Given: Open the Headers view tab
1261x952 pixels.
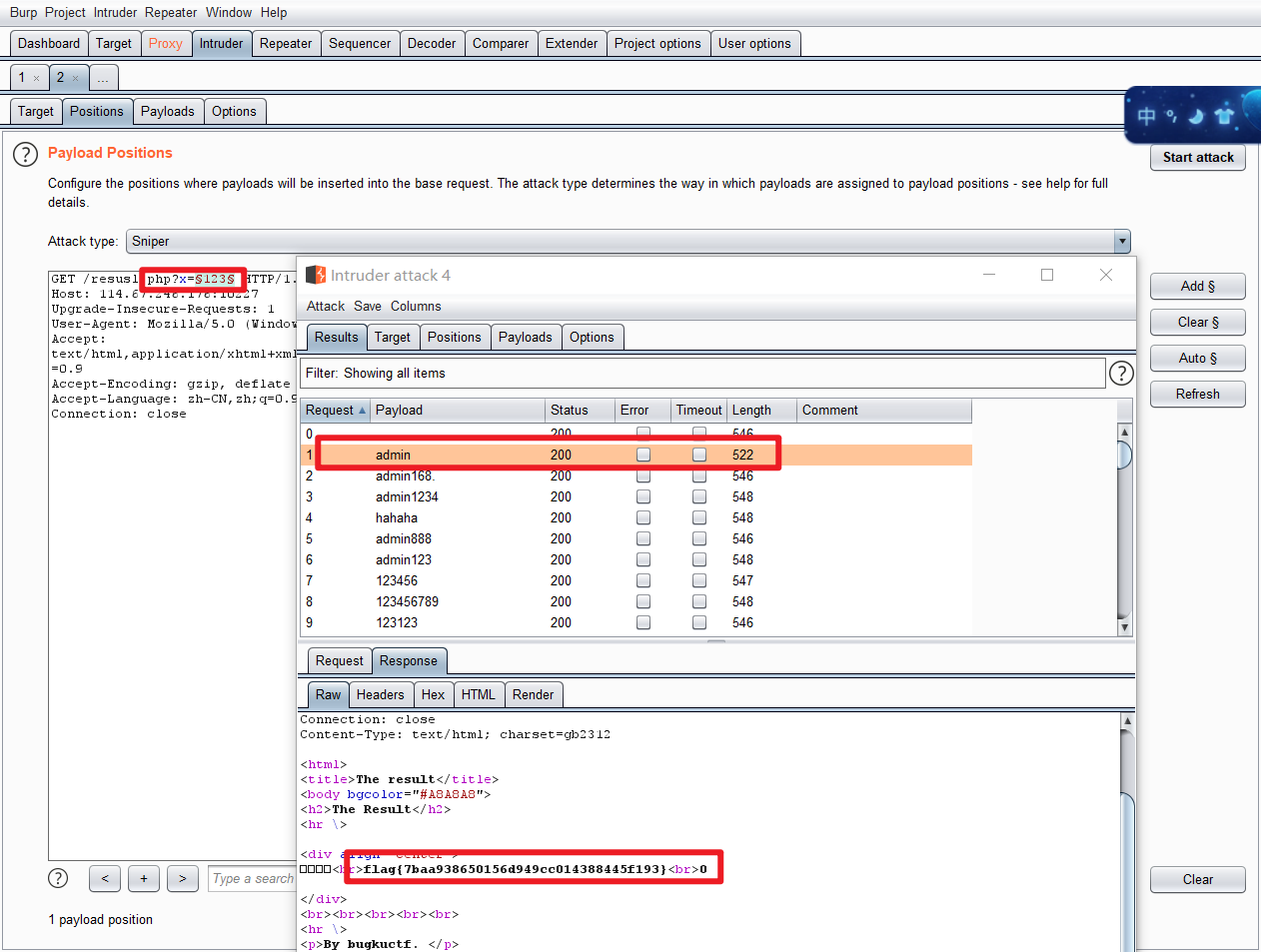Looking at the screenshot, I should [381, 695].
